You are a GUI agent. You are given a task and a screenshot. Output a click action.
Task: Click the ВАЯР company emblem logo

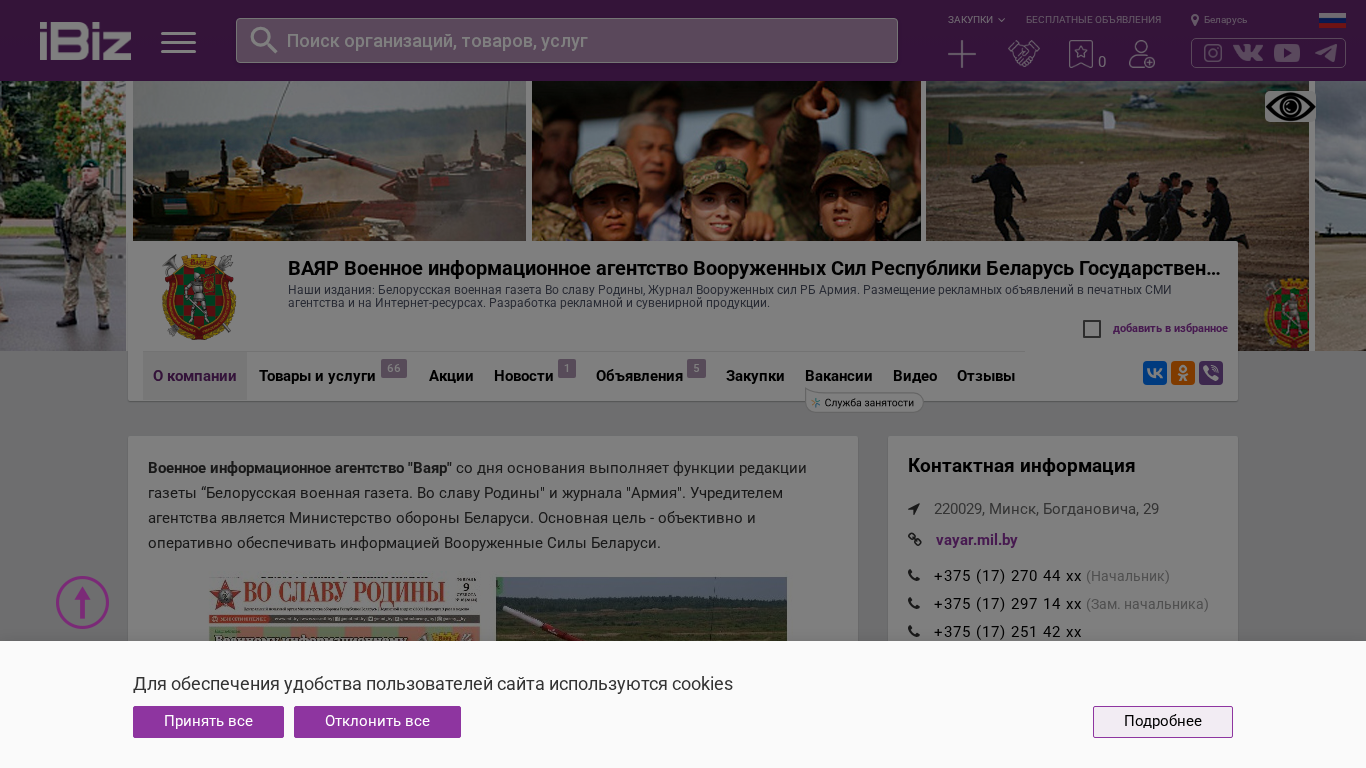[x=199, y=296]
